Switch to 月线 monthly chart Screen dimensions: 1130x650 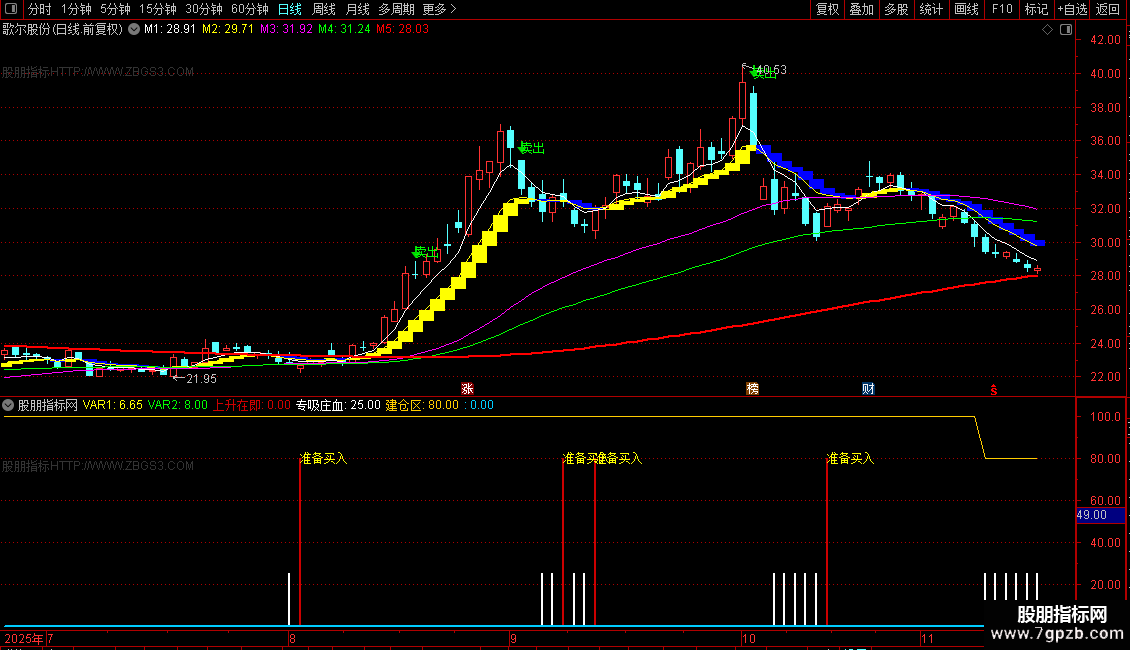pos(357,9)
